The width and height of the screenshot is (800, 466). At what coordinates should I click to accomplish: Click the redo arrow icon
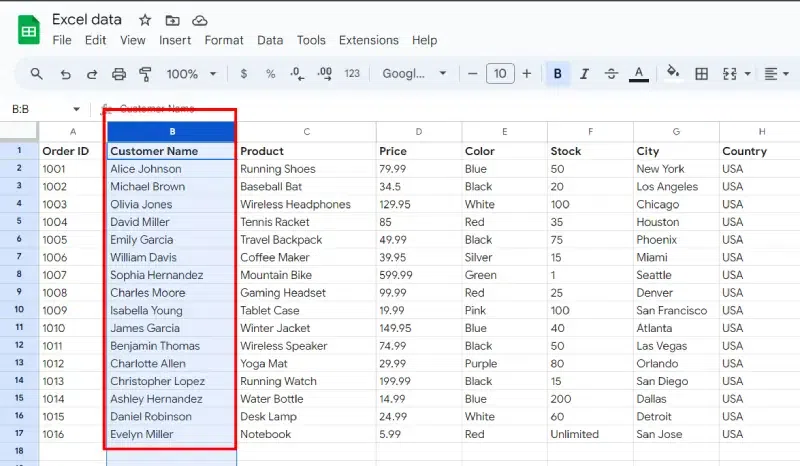point(92,74)
